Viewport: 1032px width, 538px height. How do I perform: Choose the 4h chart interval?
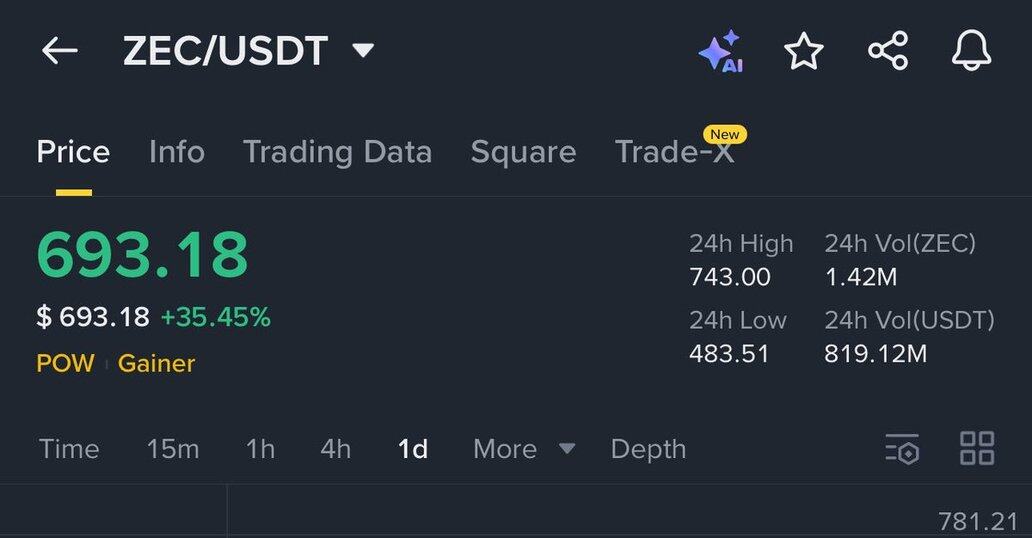pos(335,449)
